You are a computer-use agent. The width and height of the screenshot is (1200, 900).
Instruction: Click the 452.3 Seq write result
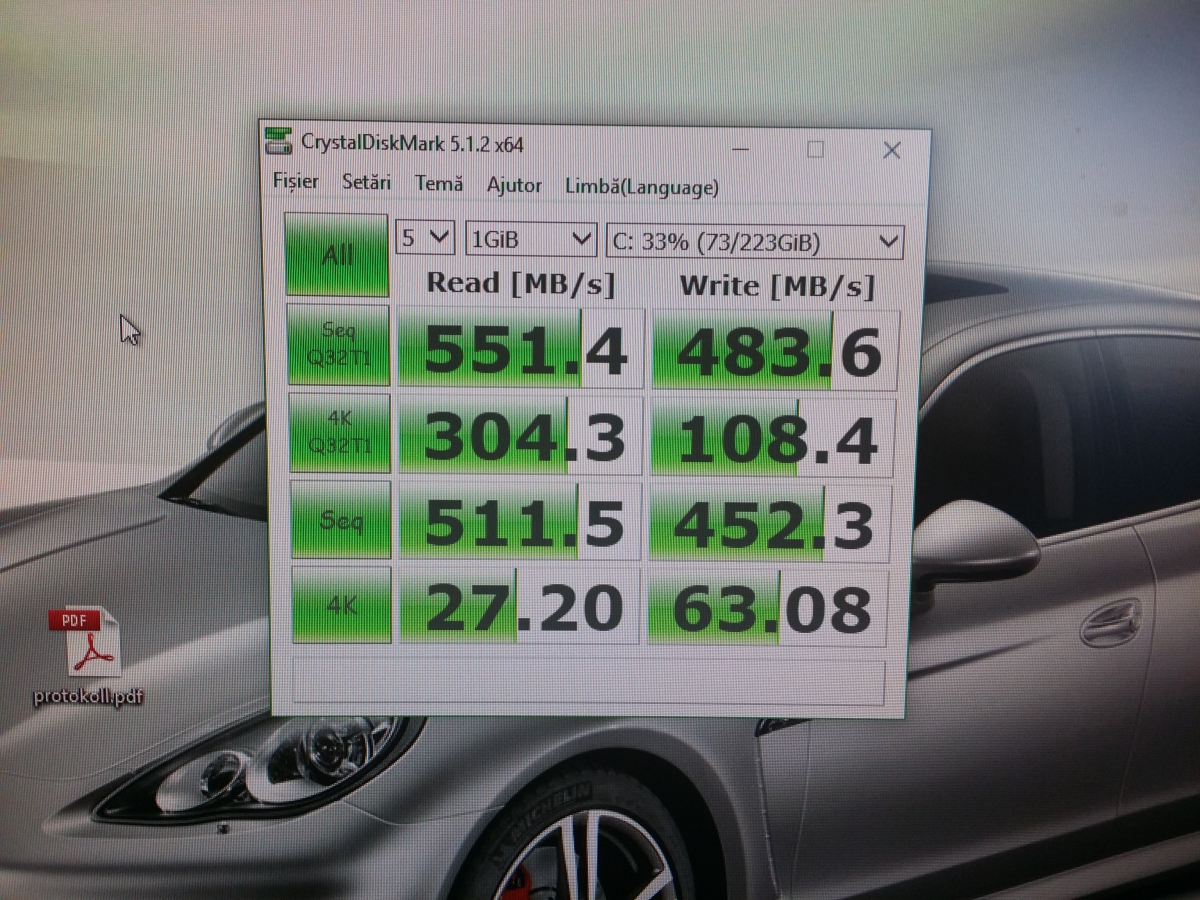[769, 522]
